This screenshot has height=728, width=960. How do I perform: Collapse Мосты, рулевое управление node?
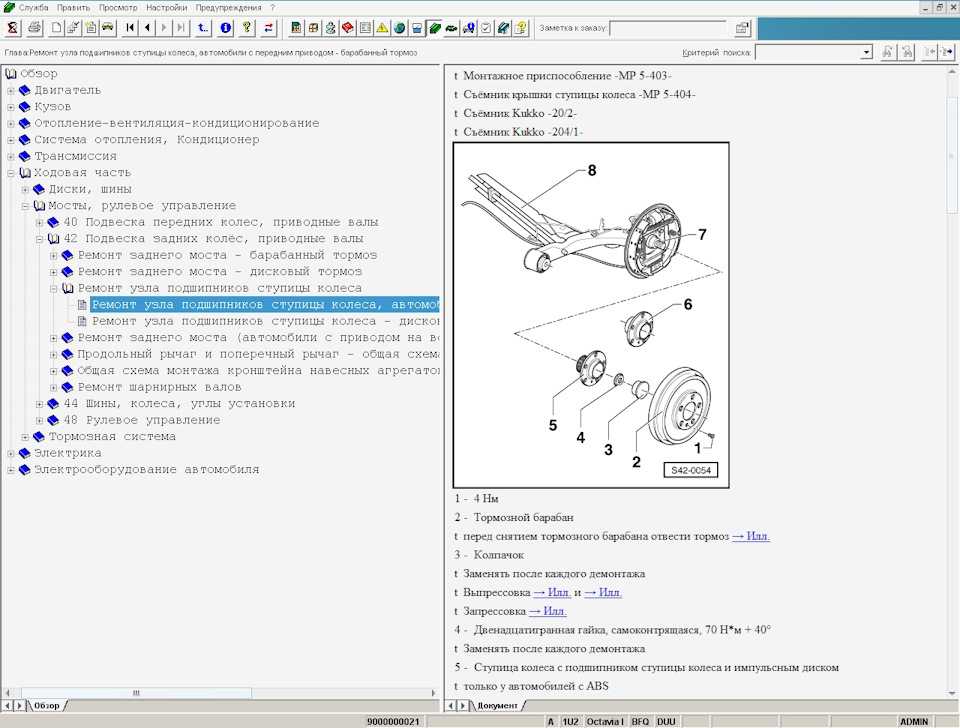point(25,206)
